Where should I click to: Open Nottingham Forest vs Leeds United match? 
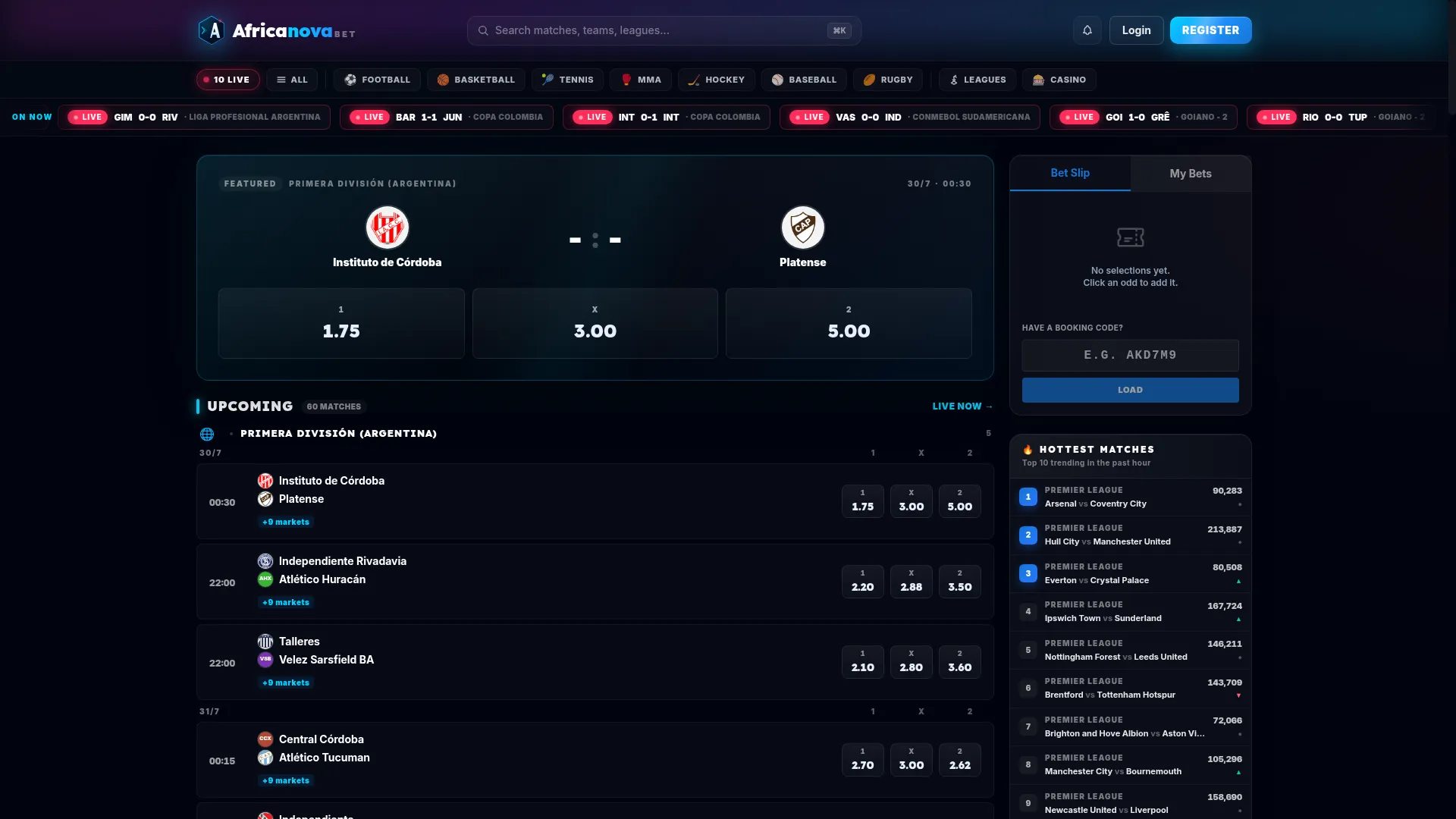pyautogui.click(x=1131, y=651)
